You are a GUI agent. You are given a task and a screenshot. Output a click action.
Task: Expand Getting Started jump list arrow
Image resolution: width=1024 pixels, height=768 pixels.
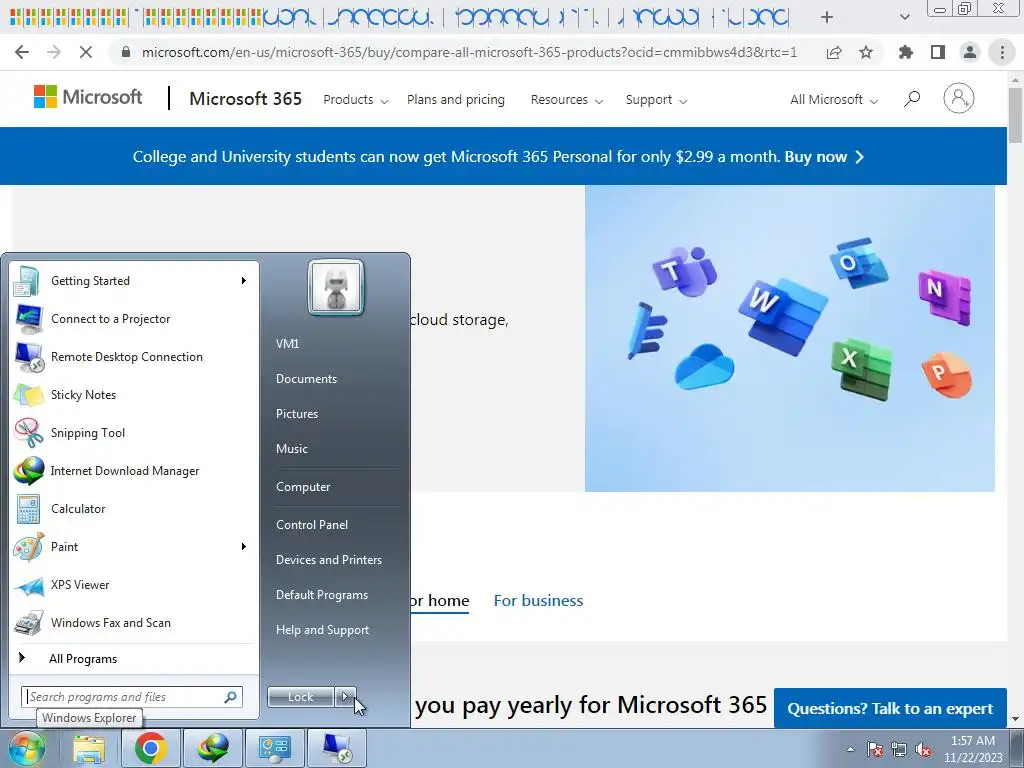pos(244,281)
